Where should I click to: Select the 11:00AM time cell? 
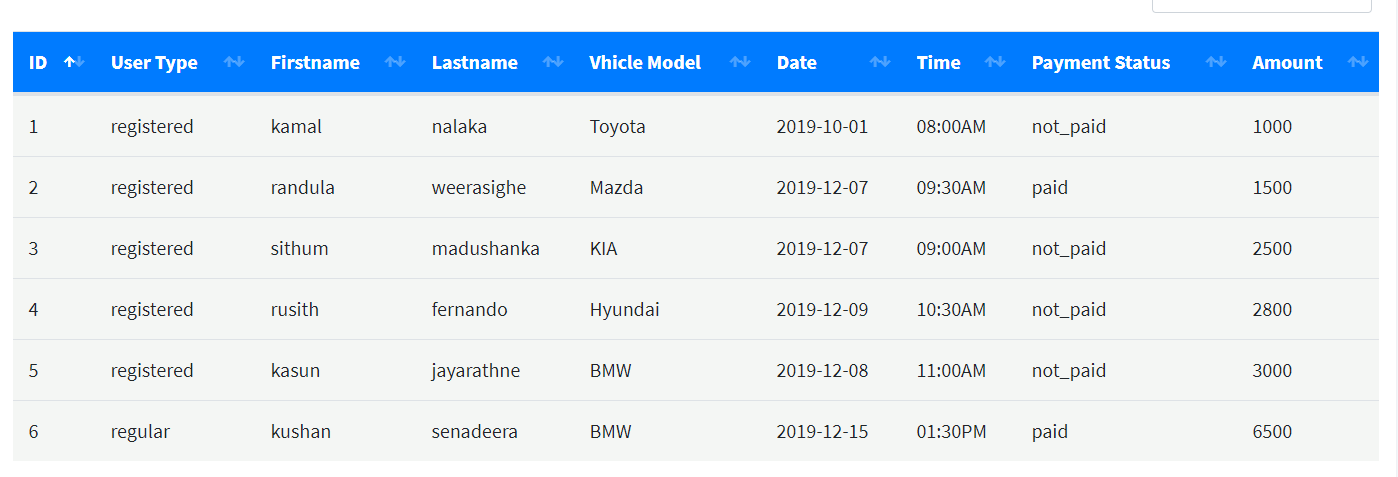[x=951, y=371]
